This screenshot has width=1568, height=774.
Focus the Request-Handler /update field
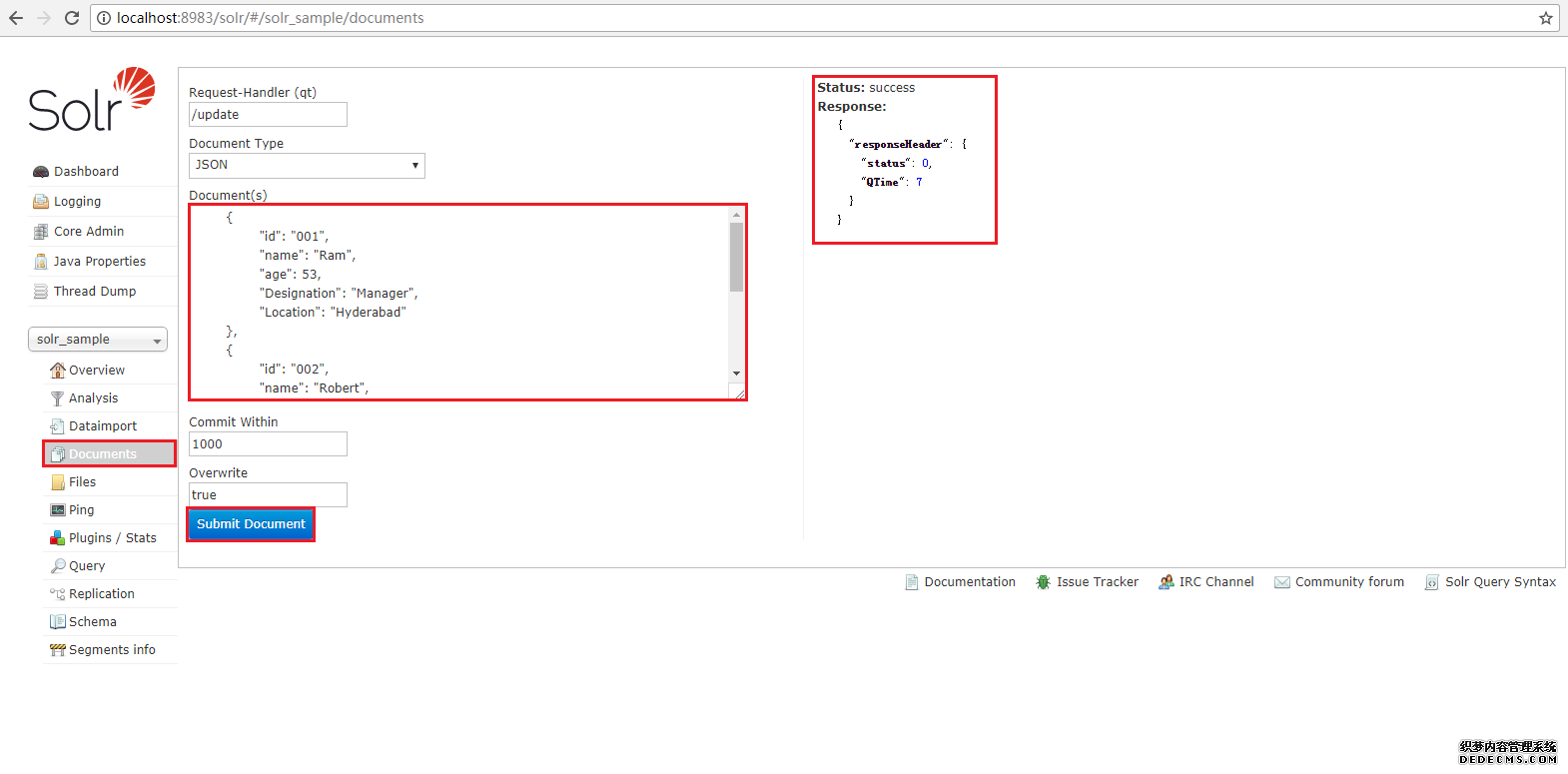[x=268, y=115]
